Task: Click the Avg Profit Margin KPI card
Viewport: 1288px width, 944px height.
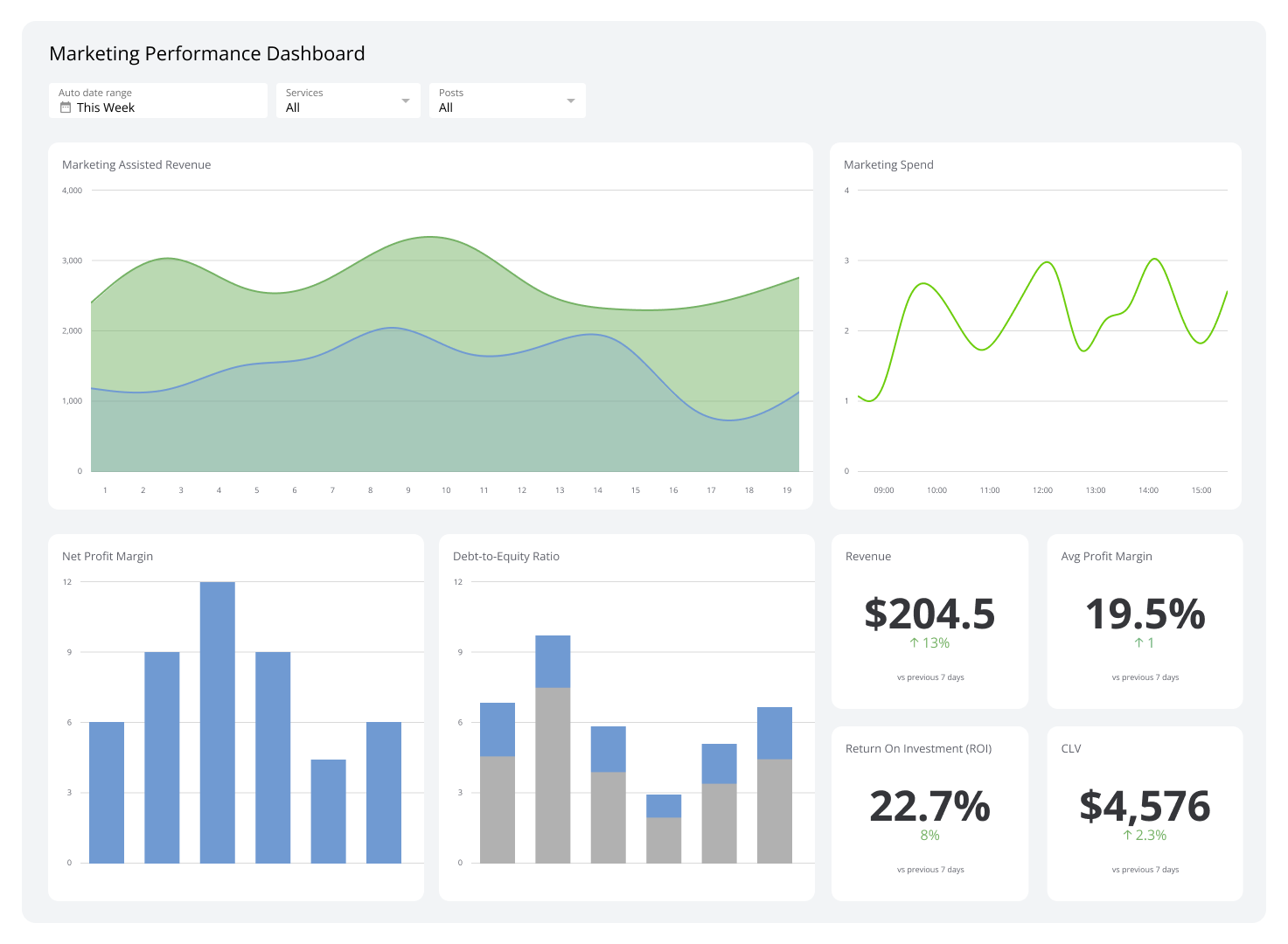Action: (x=1145, y=621)
